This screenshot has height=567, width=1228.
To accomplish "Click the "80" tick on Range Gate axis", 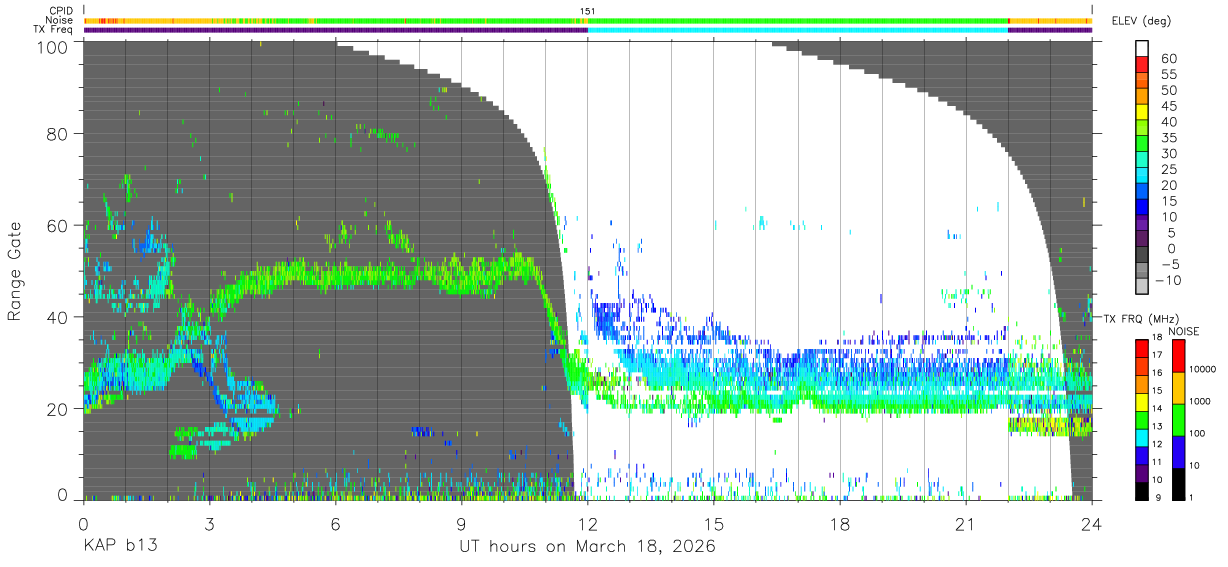I will click(x=59, y=133).
